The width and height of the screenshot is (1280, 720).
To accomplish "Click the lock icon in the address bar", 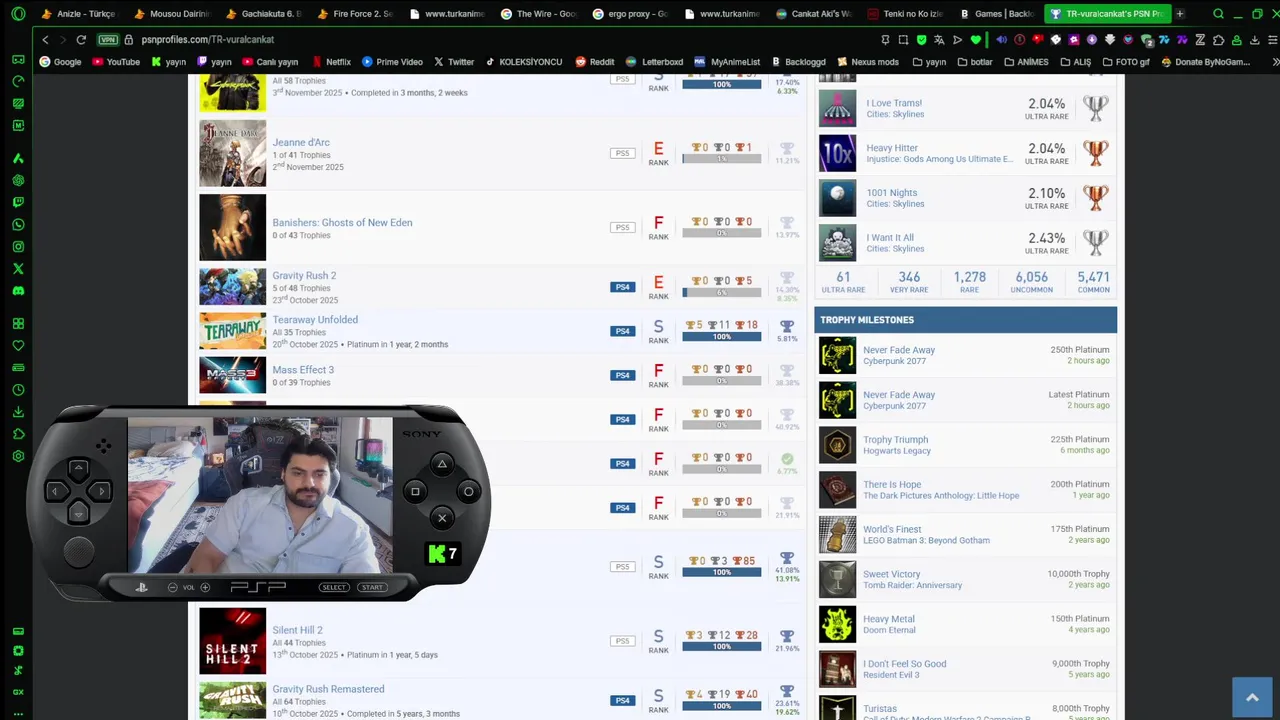I will (129, 40).
